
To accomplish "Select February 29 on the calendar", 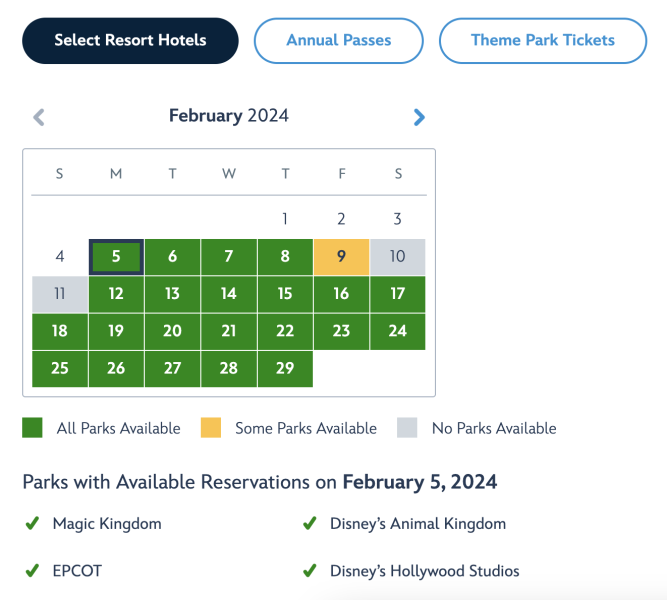I will [285, 368].
